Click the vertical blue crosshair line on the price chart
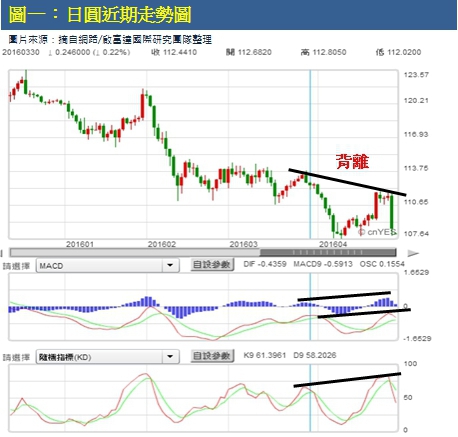Screen dimensions: 458x437 (x=310, y=154)
